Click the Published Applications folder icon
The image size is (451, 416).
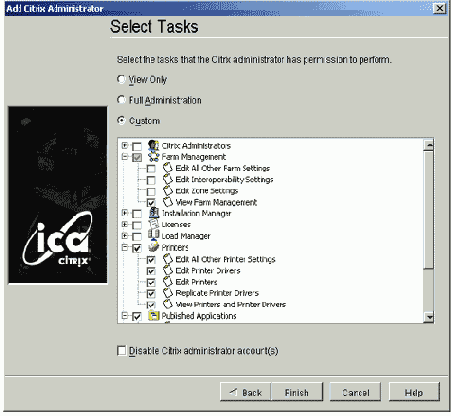click(x=153, y=315)
